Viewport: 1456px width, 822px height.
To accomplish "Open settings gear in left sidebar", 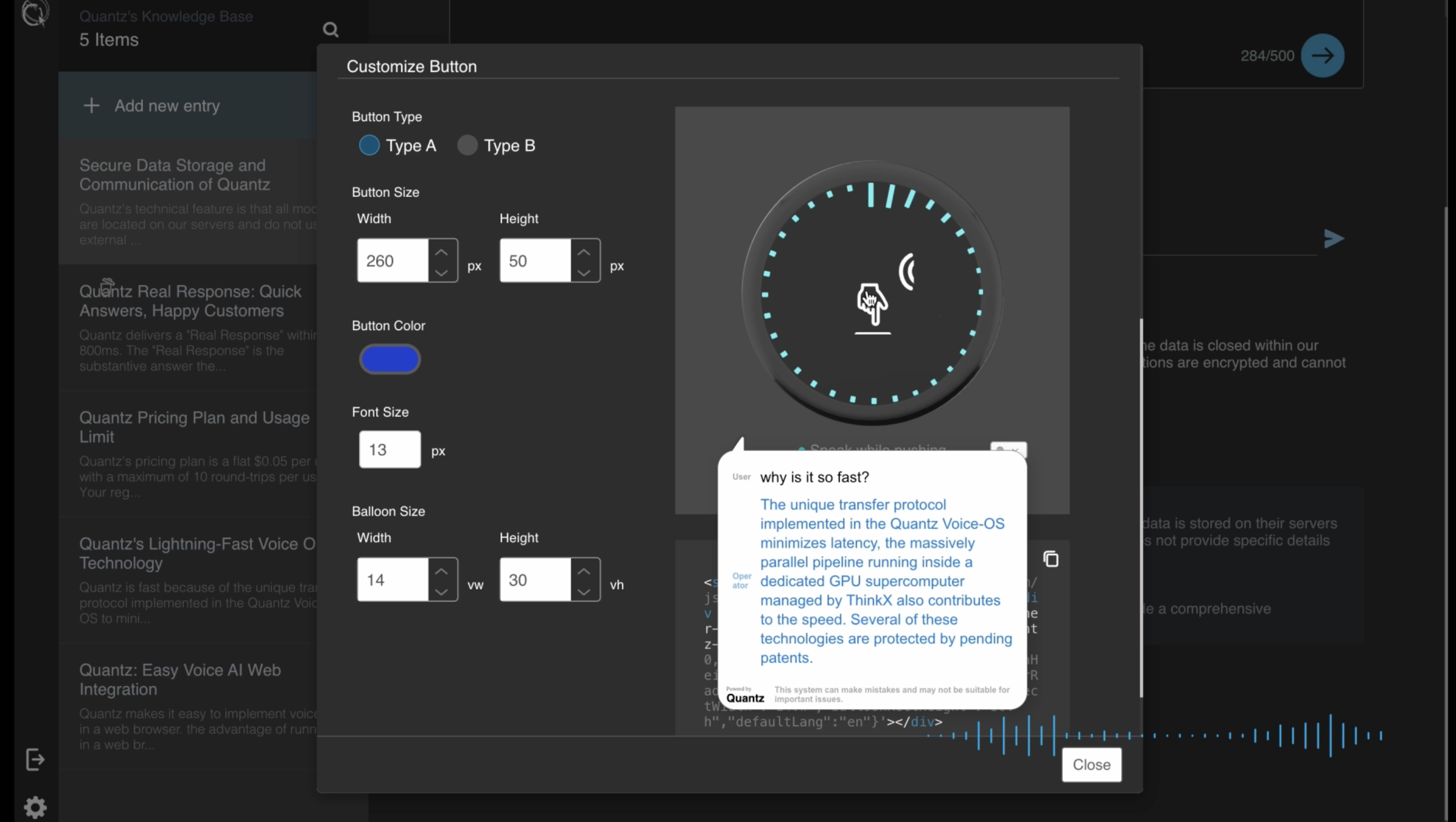I will (35, 807).
